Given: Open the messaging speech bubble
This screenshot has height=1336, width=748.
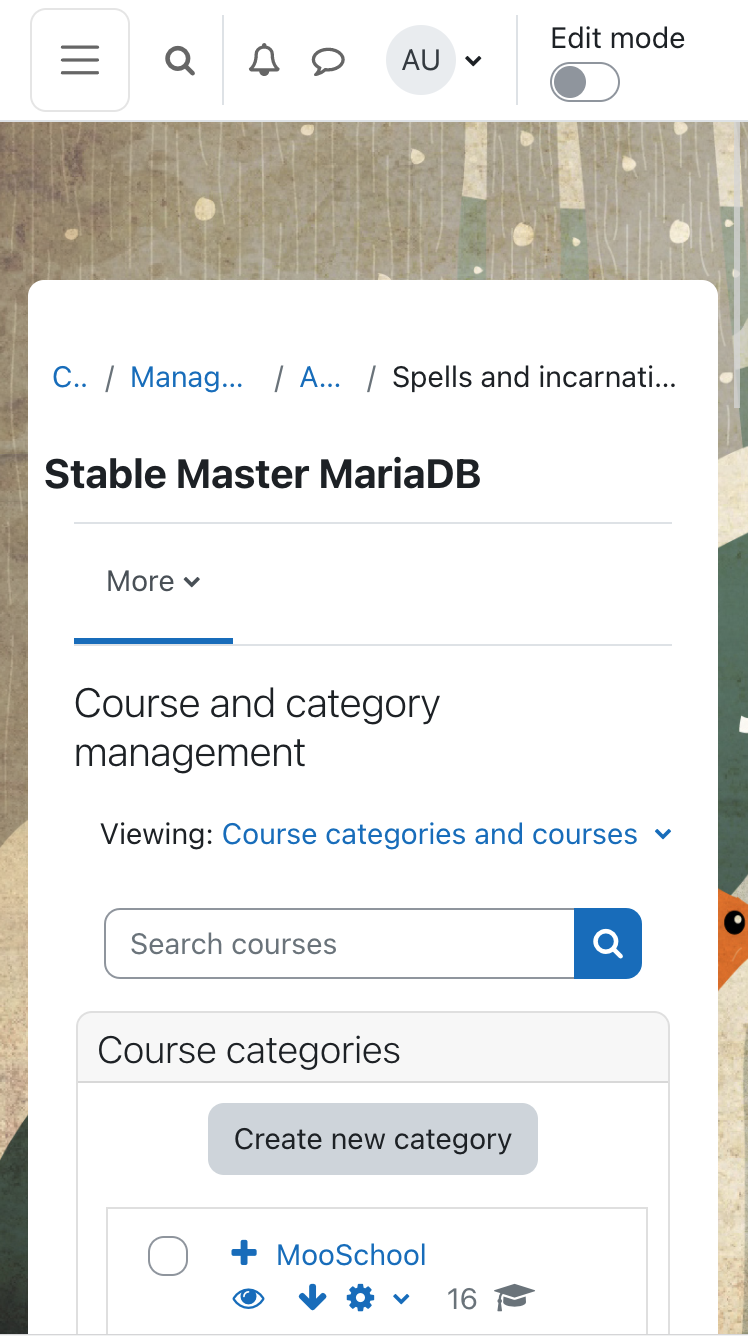Looking at the screenshot, I should point(328,62).
